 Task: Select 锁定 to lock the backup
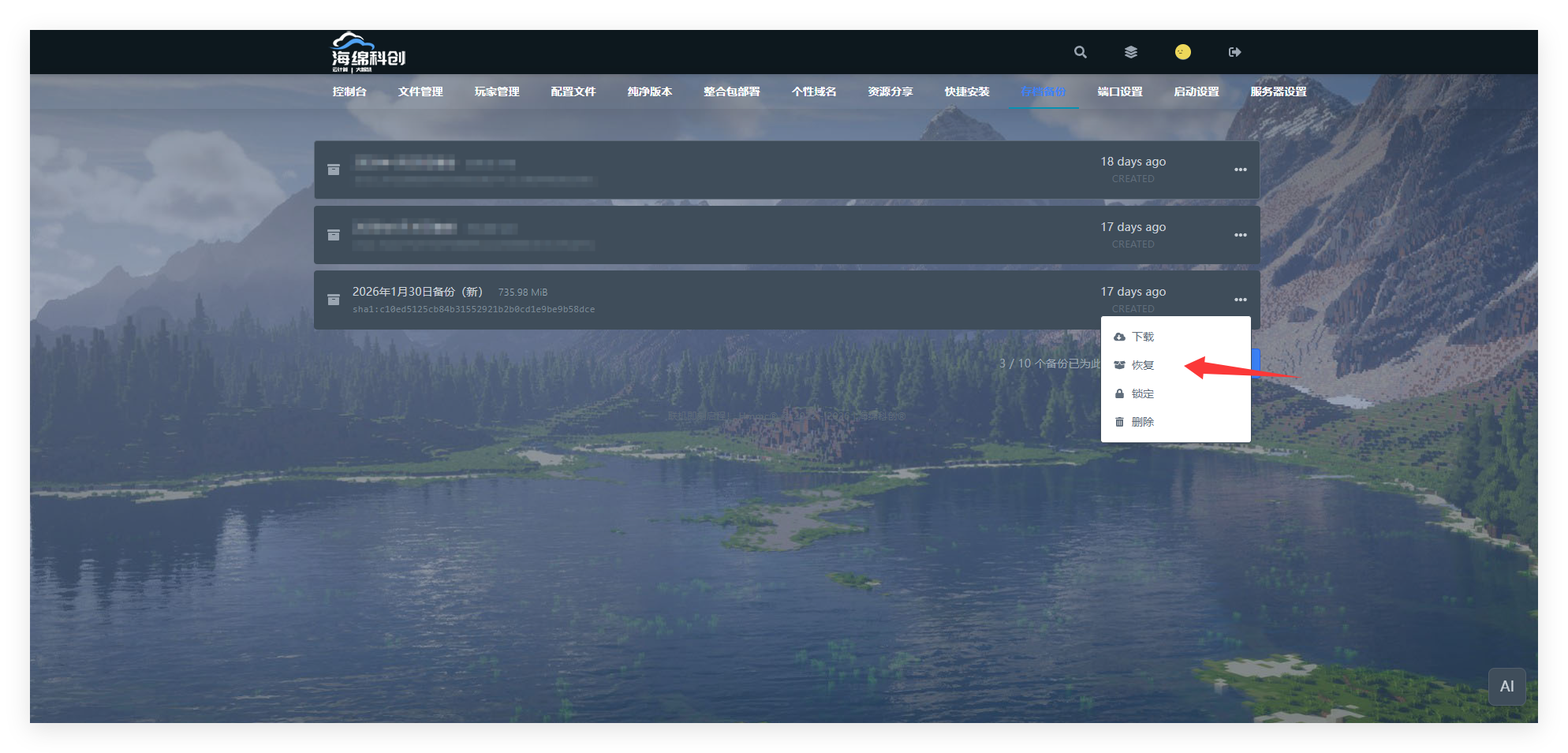point(1142,393)
